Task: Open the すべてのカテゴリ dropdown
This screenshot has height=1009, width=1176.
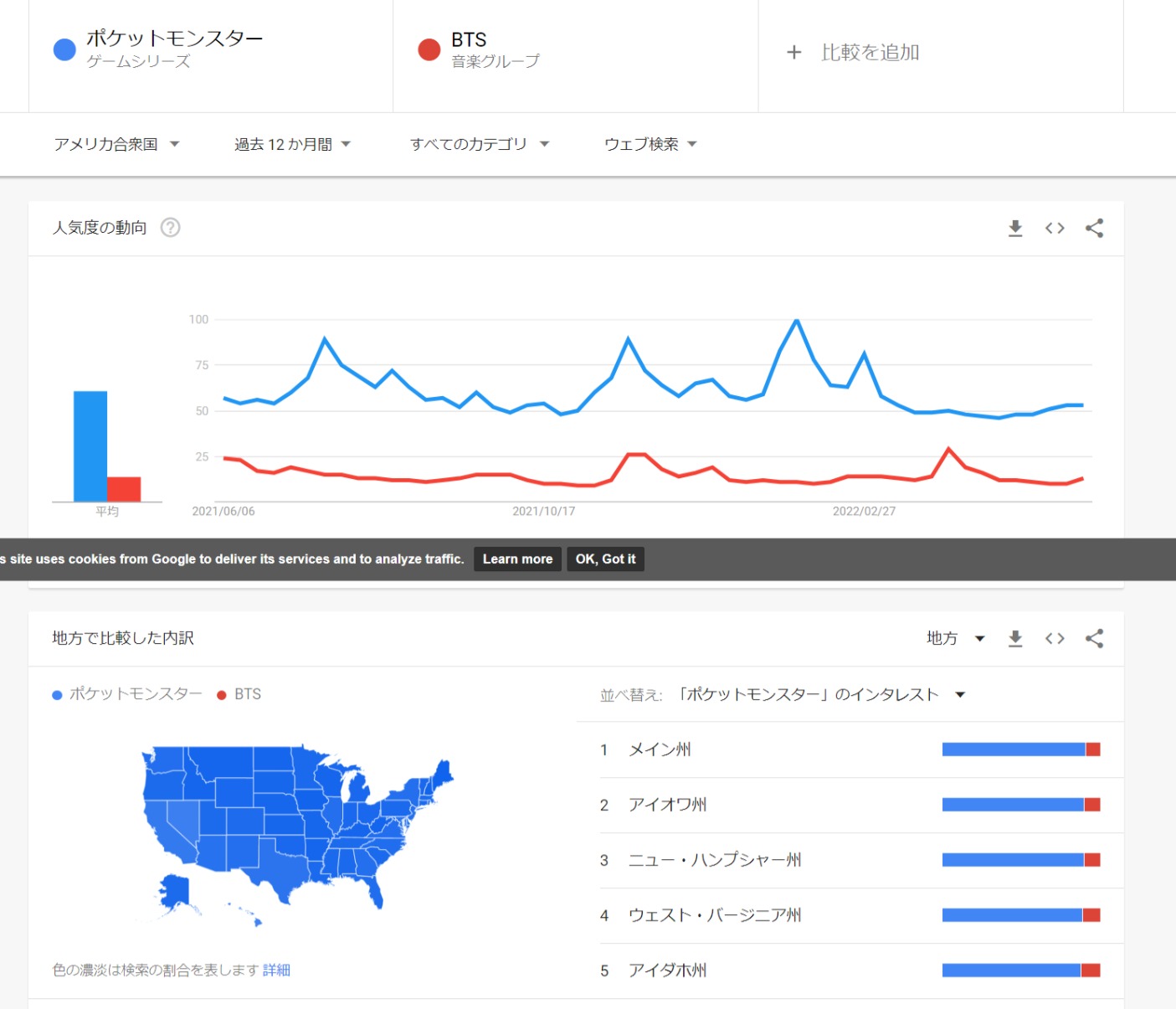Action: tap(480, 144)
